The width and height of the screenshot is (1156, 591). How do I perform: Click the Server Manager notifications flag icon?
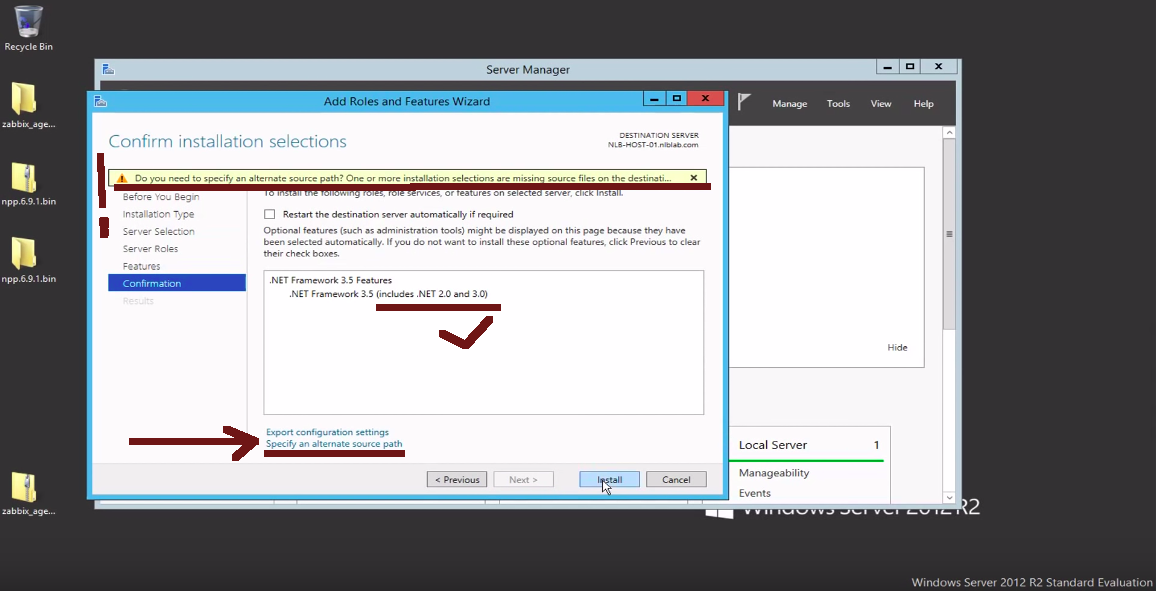(744, 102)
